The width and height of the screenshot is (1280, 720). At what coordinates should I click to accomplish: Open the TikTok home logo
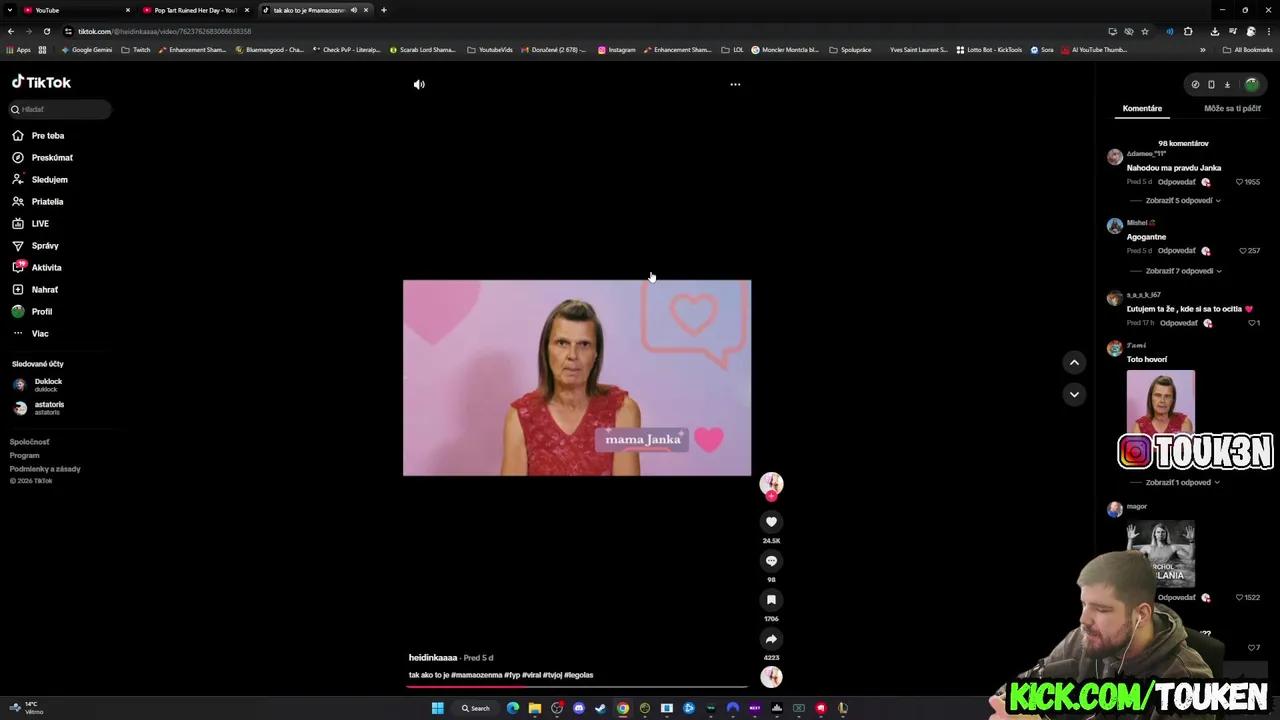click(41, 82)
